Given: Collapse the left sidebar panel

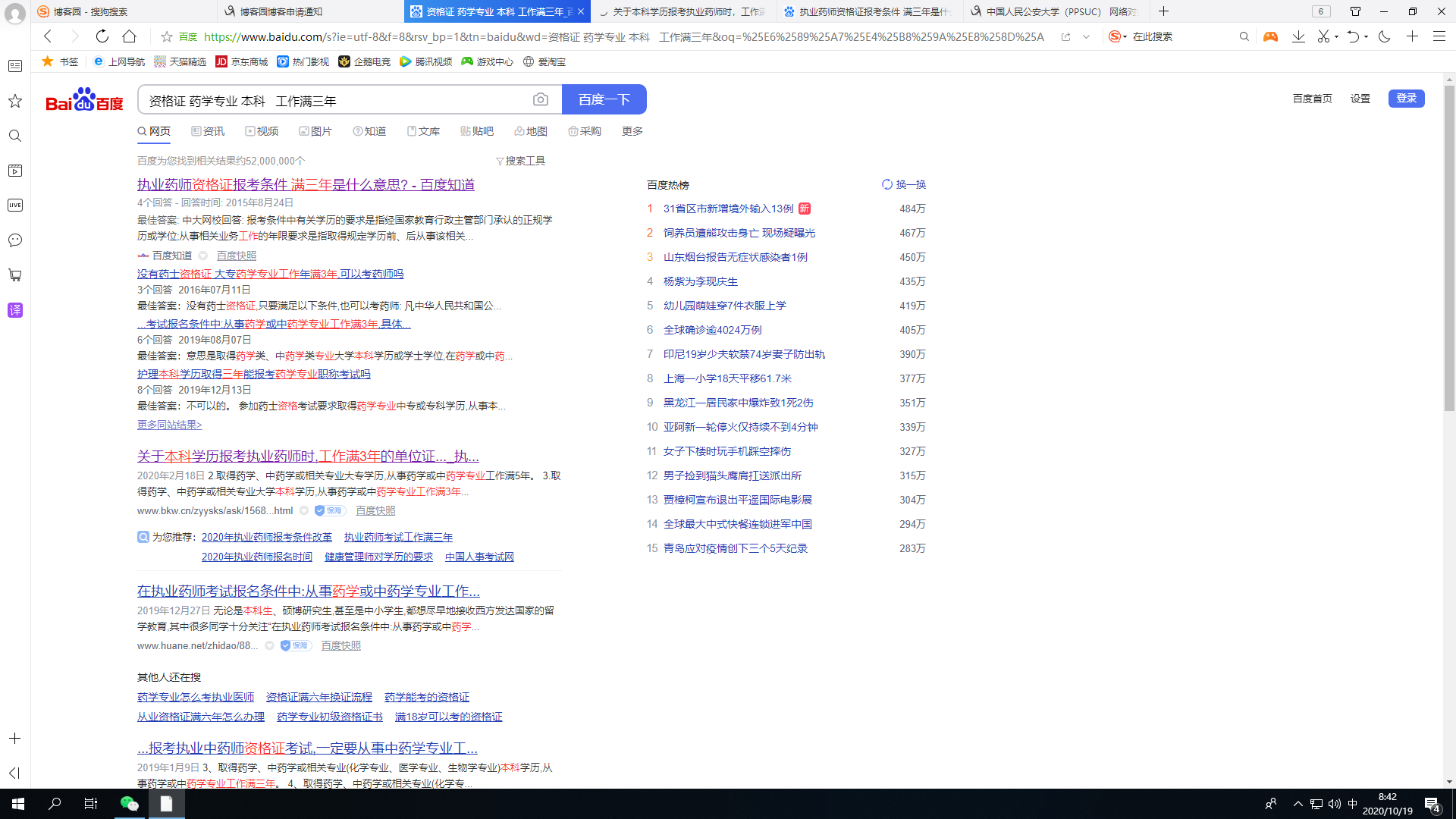Looking at the screenshot, I should [14, 773].
